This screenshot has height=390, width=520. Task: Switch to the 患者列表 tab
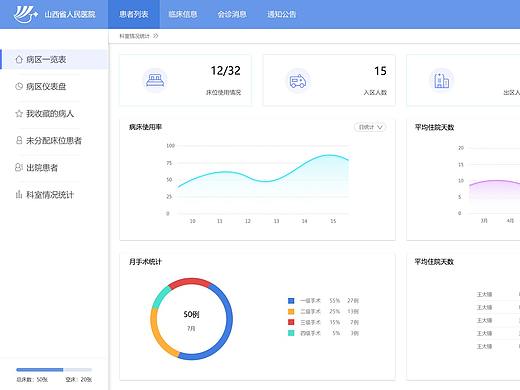[134, 14]
